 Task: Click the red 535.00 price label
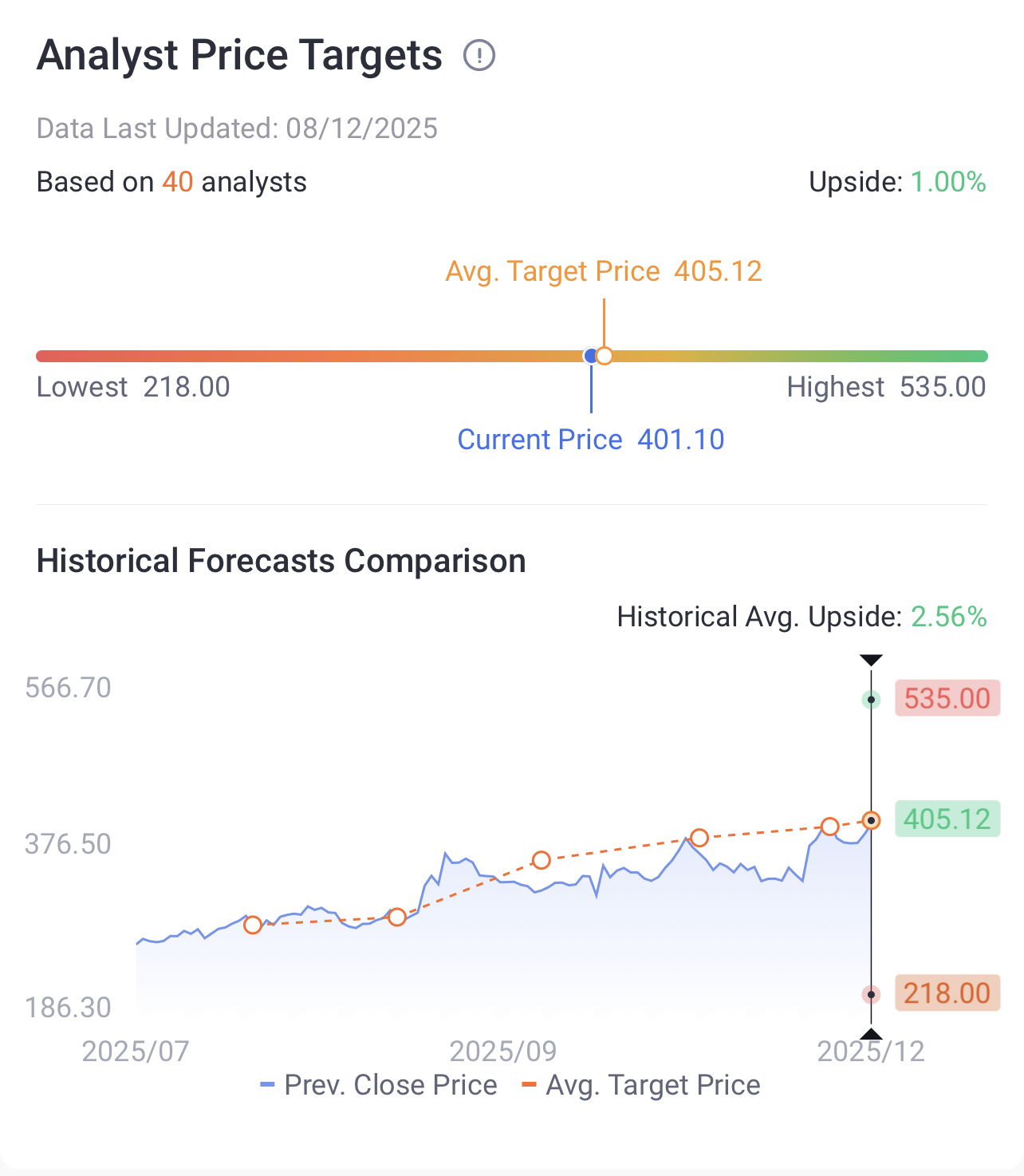click(x=947, y=698)
